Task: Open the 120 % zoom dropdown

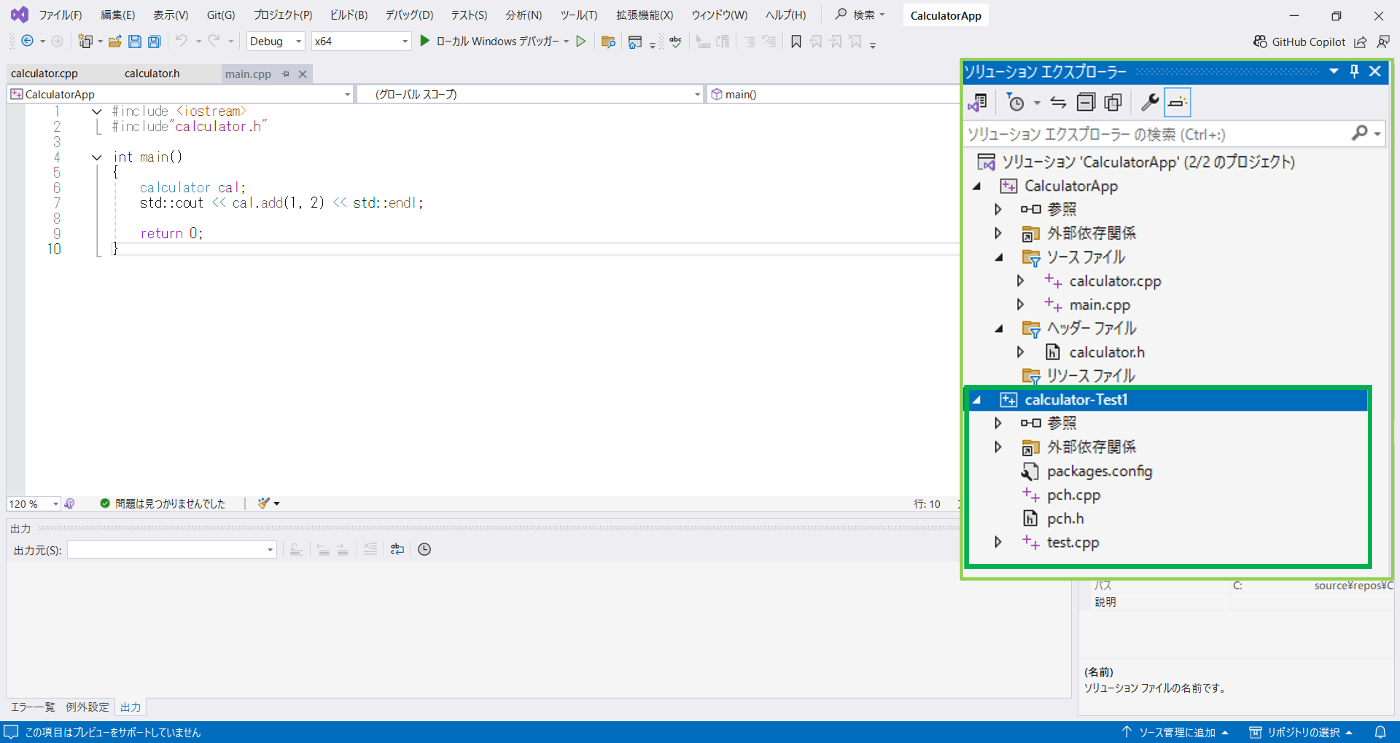Action: pos(34,504)
